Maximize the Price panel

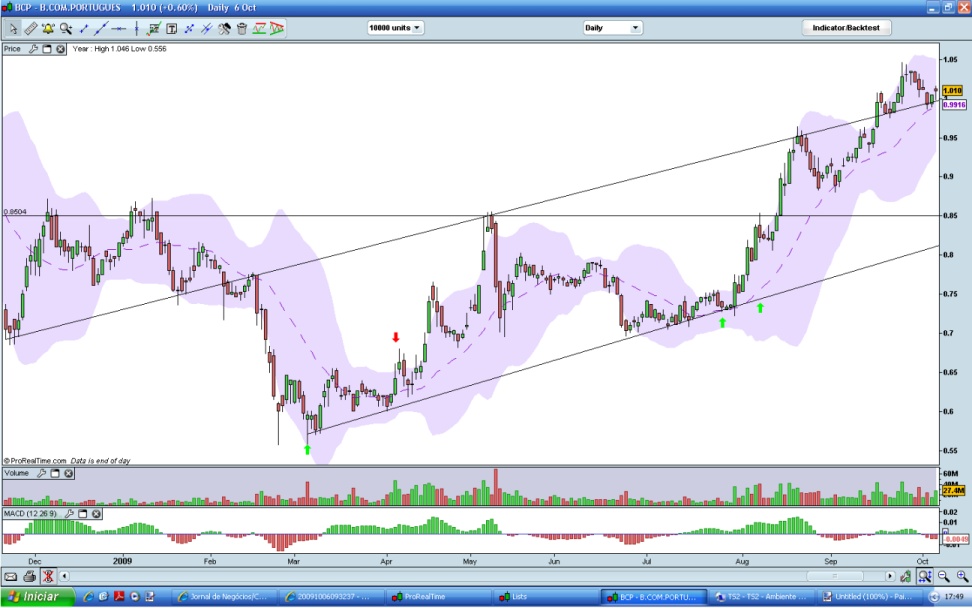click(x=47, y=49)
